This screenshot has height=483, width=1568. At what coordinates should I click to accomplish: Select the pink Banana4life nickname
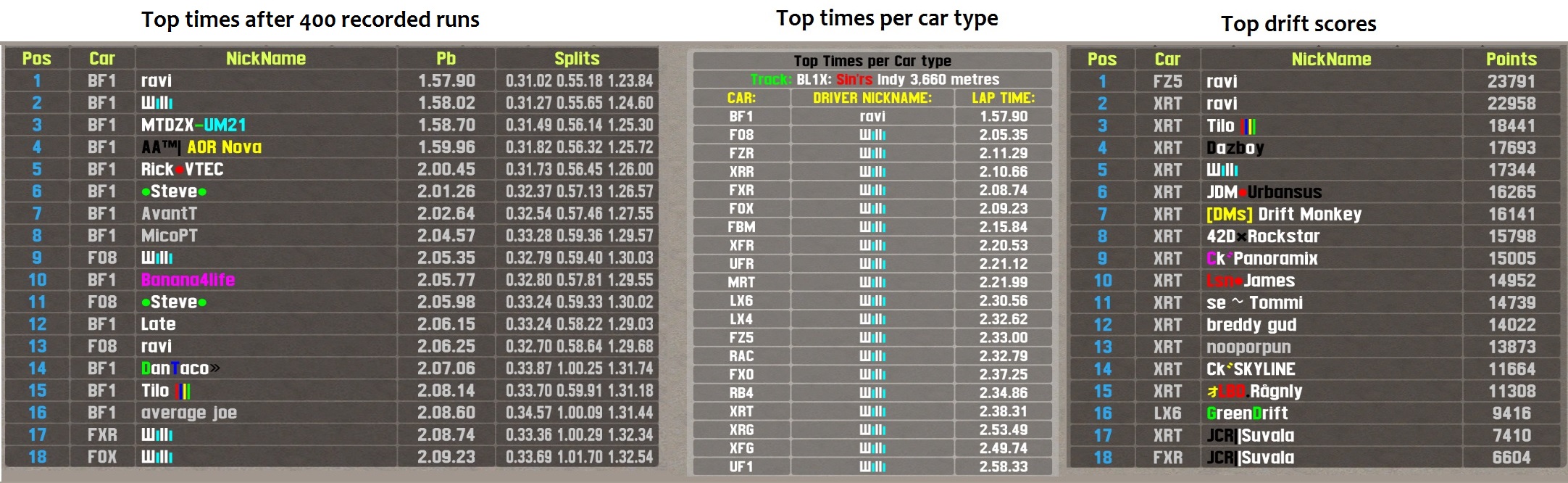(x=188, y=280)
